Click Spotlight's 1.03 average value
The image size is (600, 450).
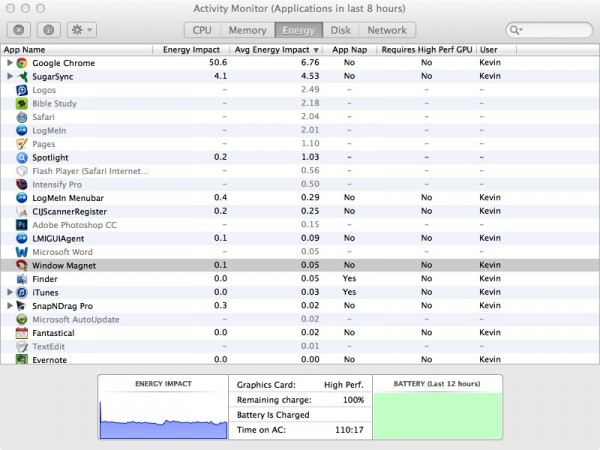(x=310, y=157)
